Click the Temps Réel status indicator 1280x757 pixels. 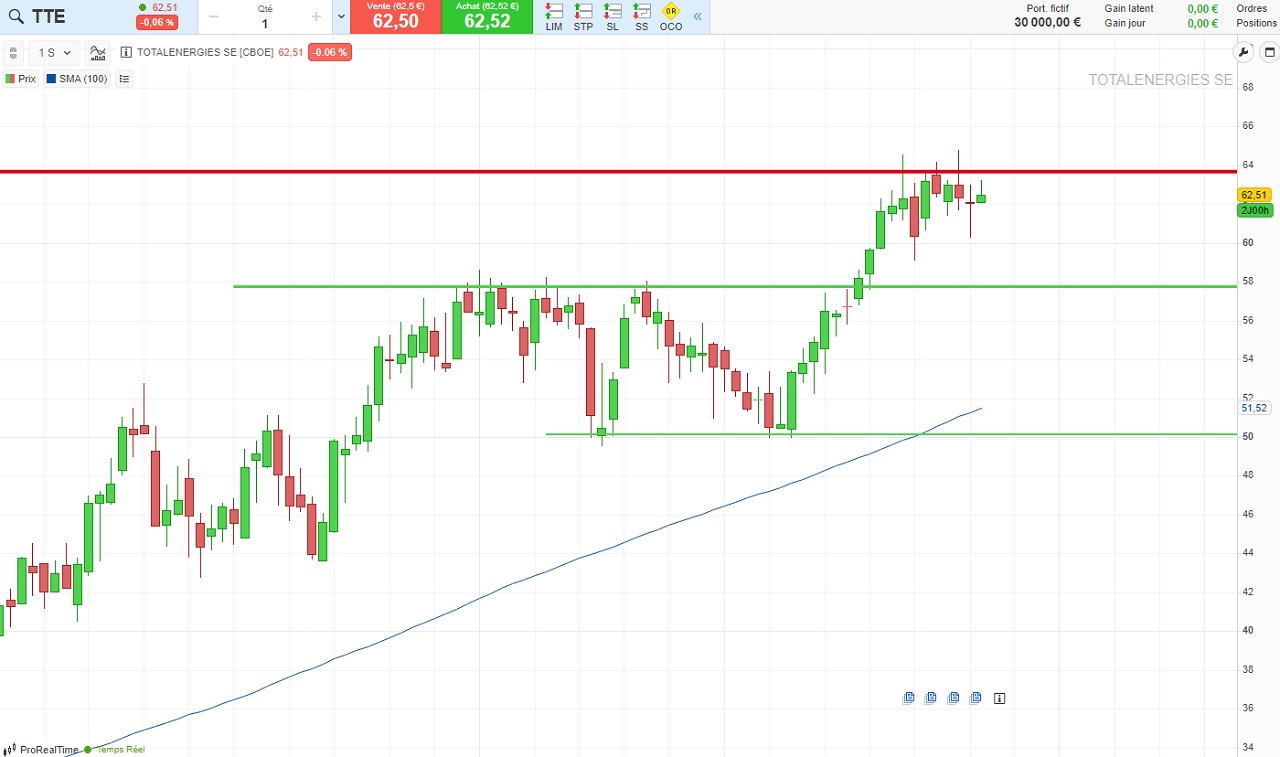(115, 749)
